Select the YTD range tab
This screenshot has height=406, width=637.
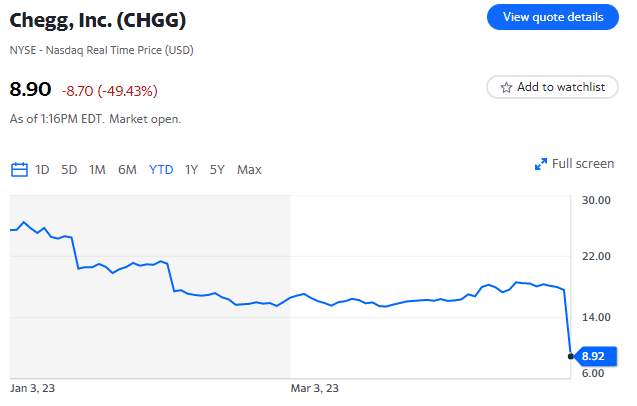[161, 169]
